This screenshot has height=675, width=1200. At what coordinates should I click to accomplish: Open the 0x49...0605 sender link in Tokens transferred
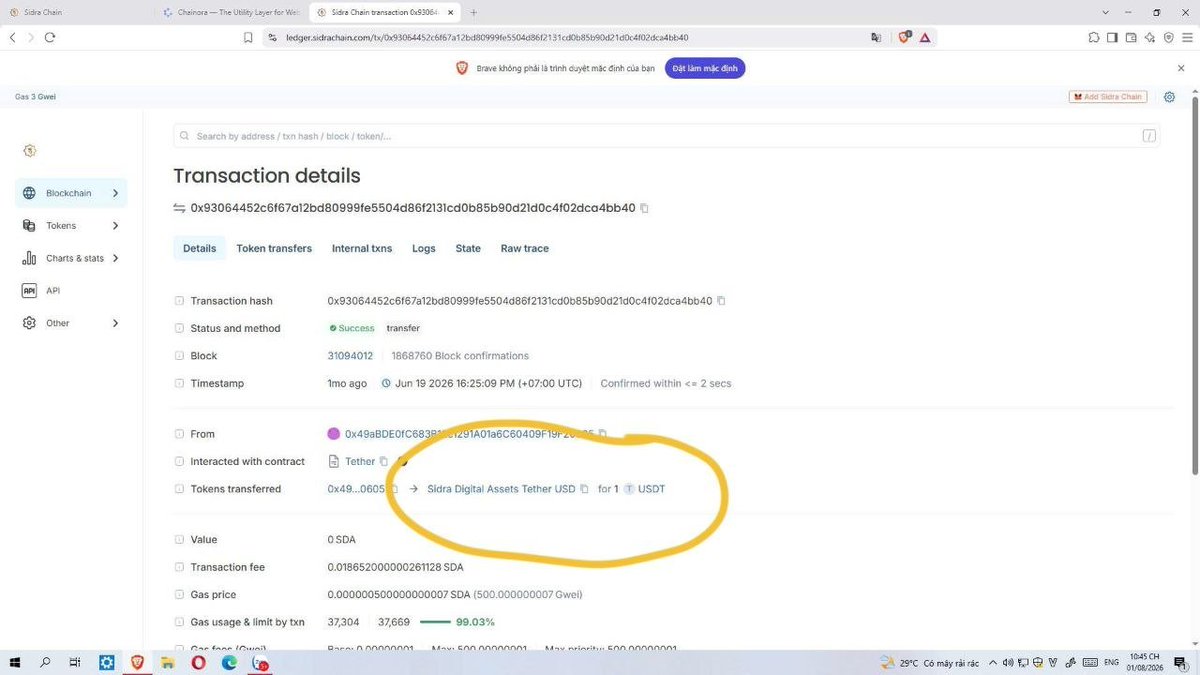[x=356, y=489]
